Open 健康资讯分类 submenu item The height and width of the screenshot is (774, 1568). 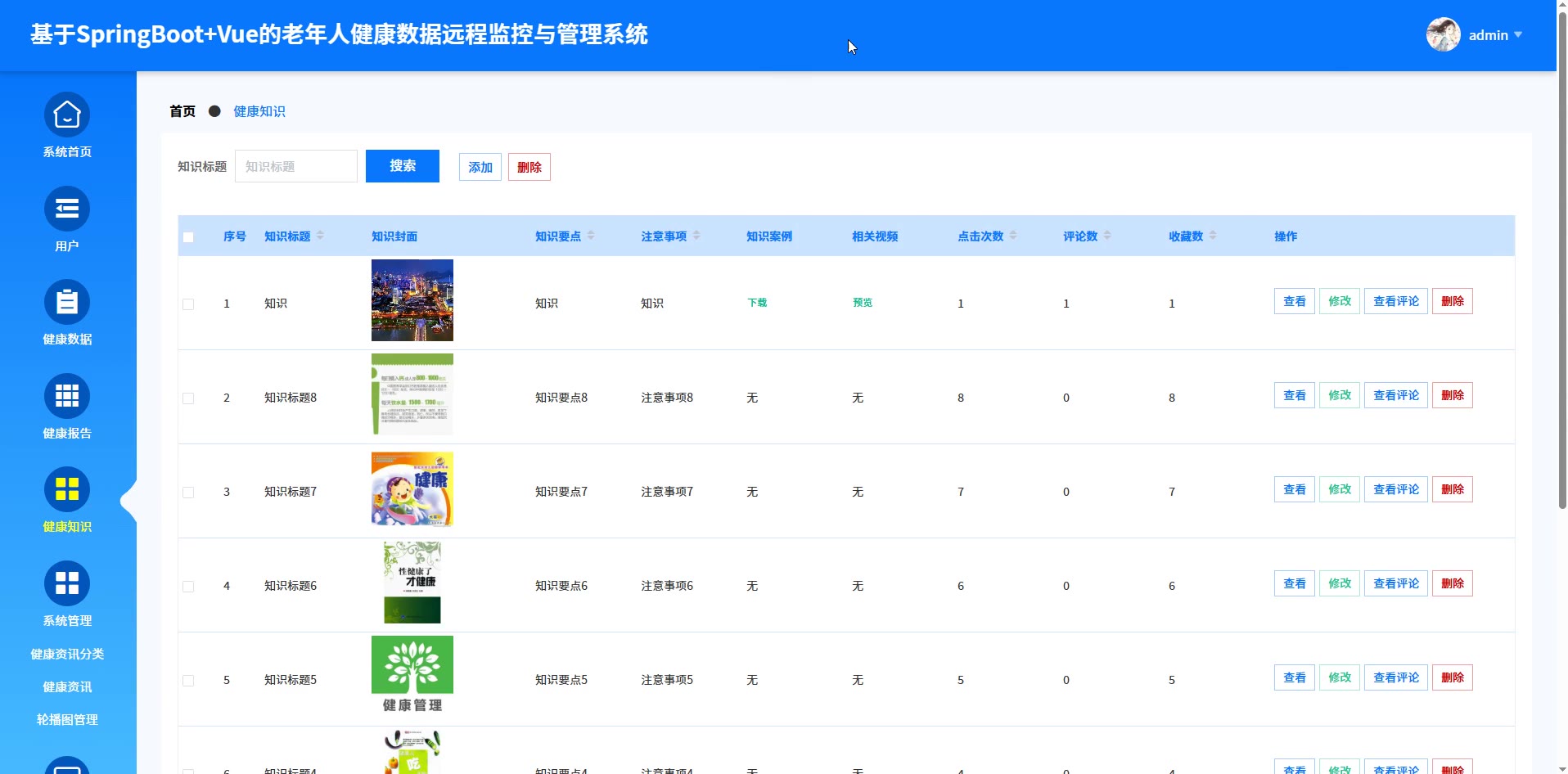click(x=67, y=655)
